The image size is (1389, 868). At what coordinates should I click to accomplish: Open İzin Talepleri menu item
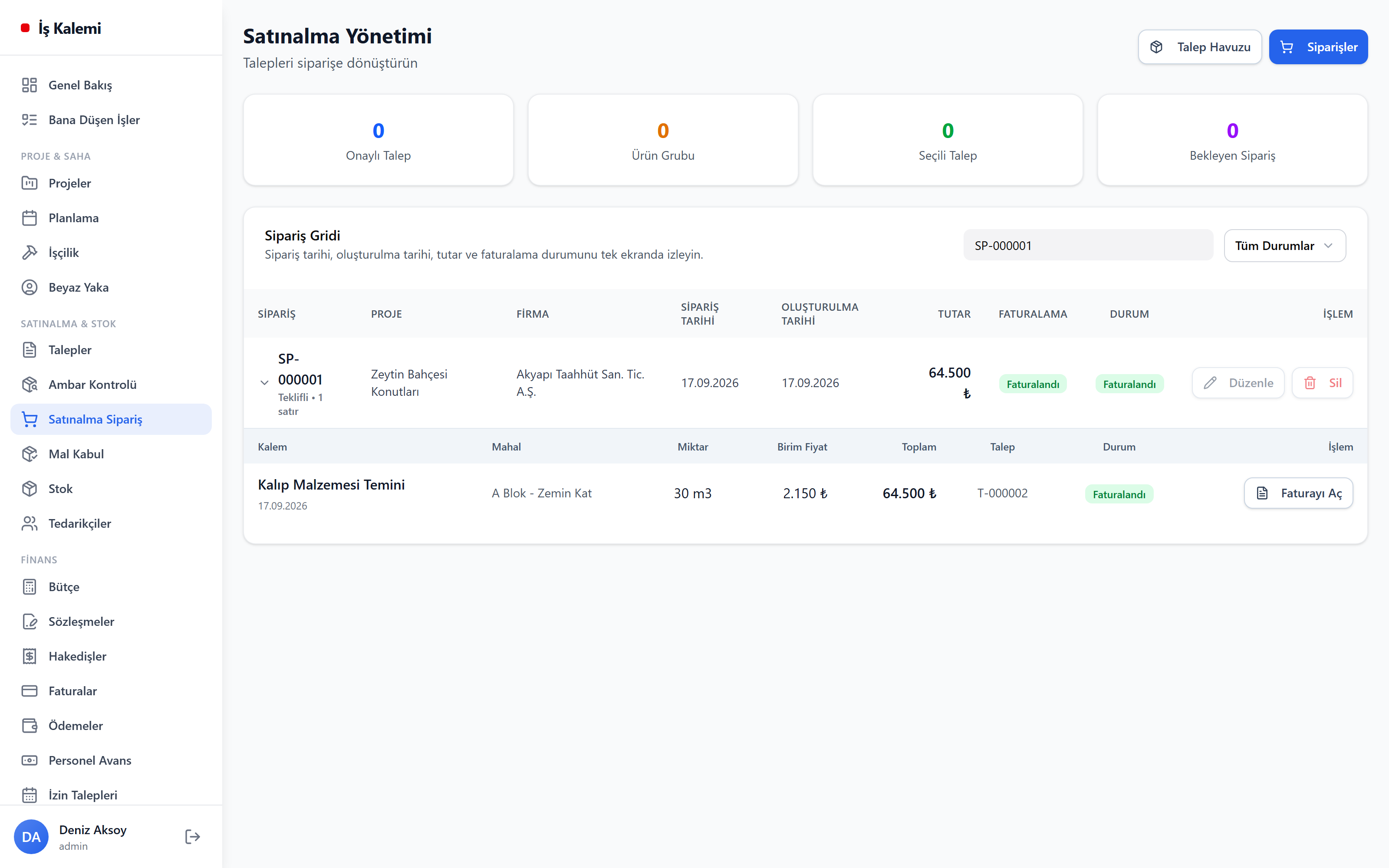[x=112, y=795]
